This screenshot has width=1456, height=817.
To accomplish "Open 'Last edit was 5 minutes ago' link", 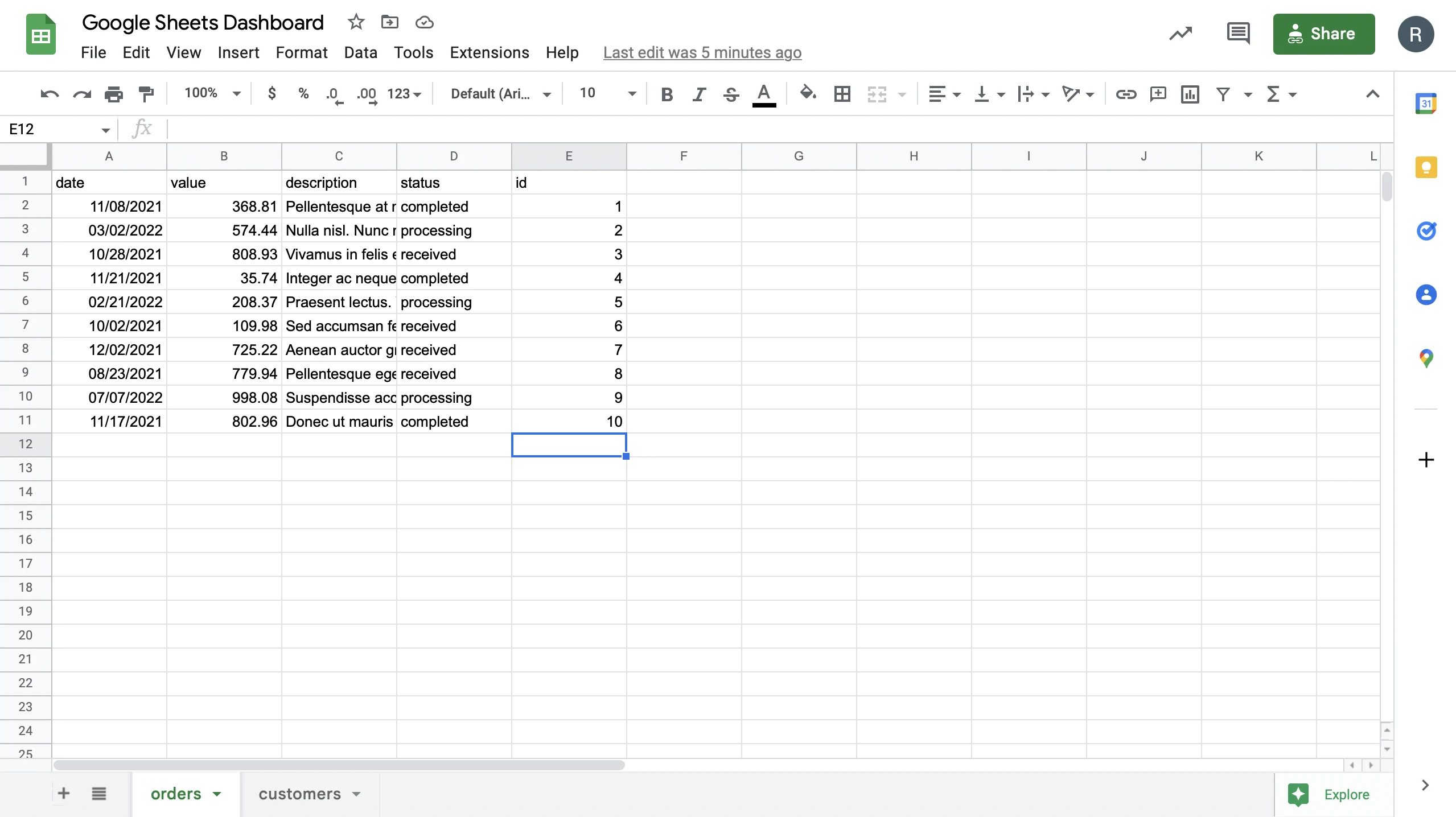I will pos(702,52).
